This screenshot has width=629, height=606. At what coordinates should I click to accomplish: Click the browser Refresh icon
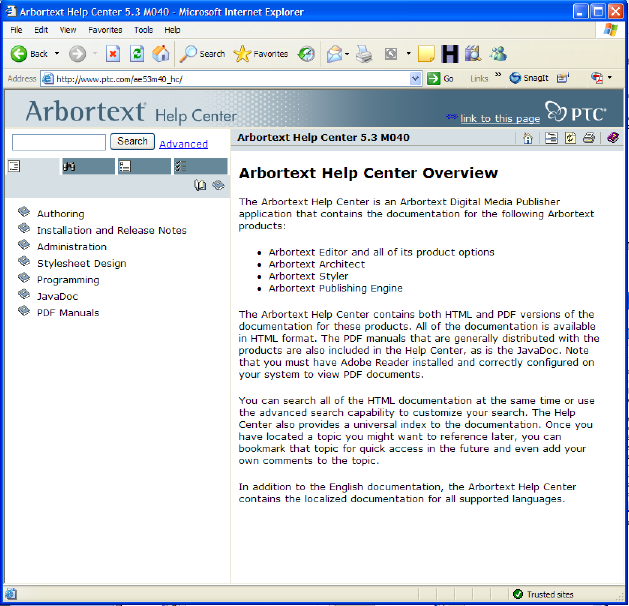click(137, 54)
